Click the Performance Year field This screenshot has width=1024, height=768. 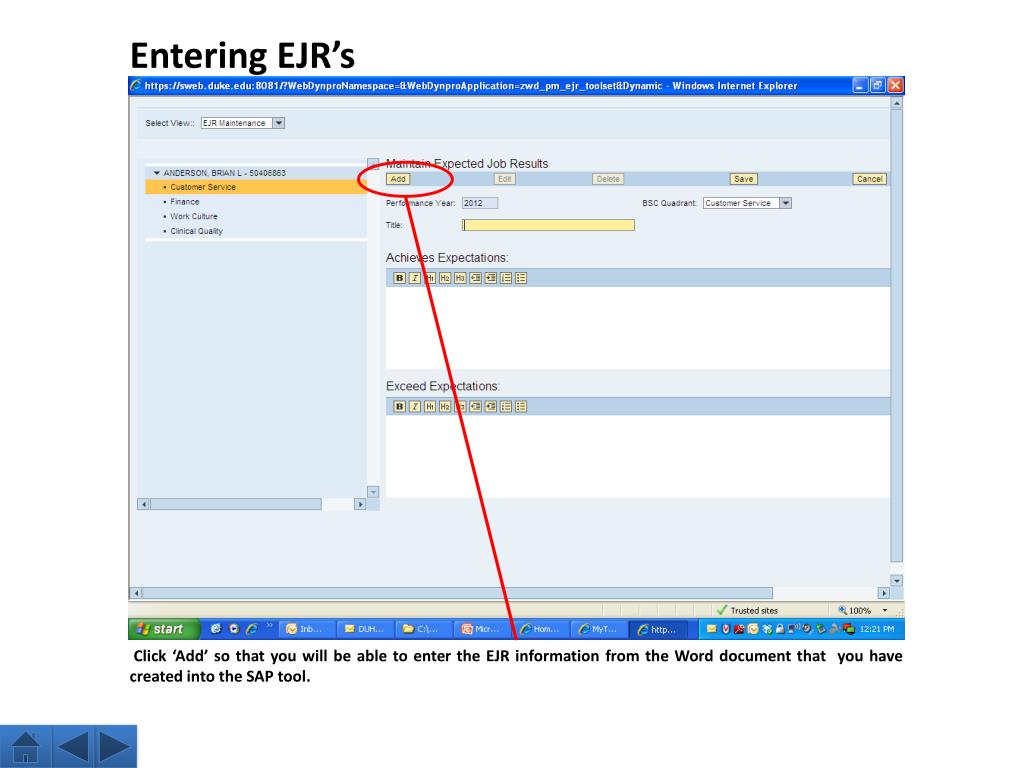pyautogui.click(x=479, y=203)
